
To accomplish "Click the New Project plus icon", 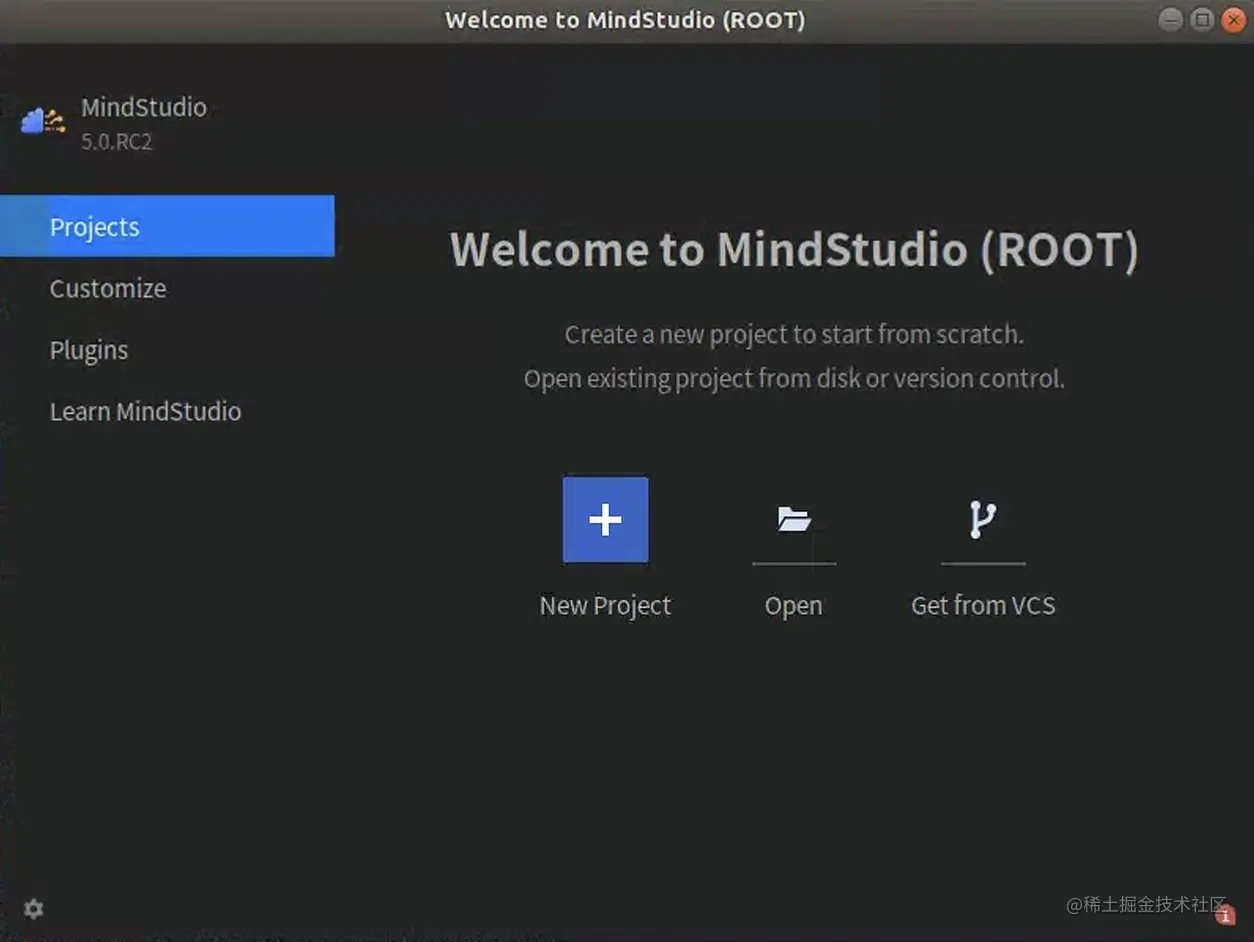I will coord(605,519).
